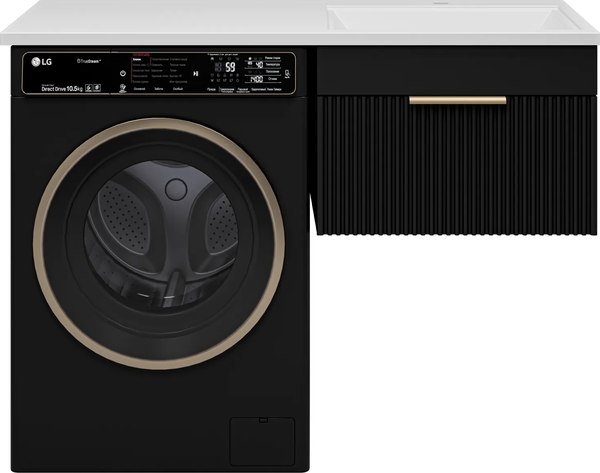
Task: Click the small porthole window on the drum door
Action: click(176, 188)
